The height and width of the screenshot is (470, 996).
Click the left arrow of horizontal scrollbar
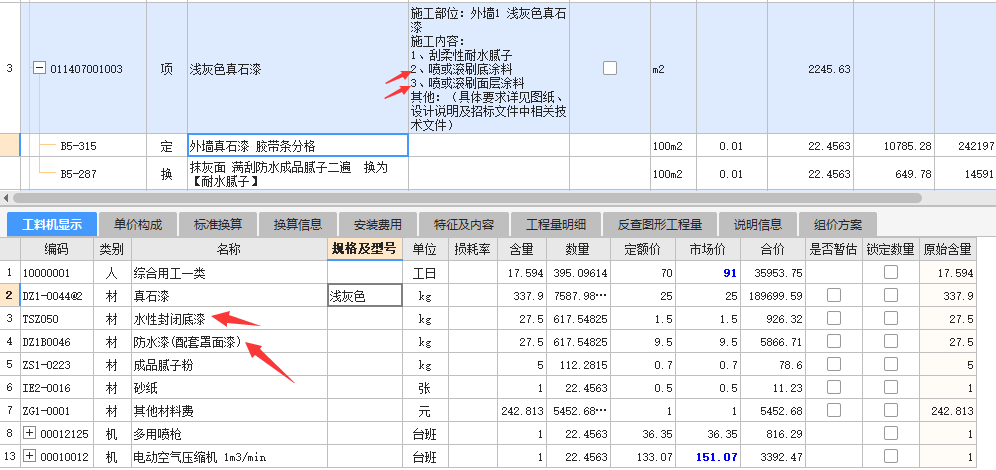coord(6,198)
